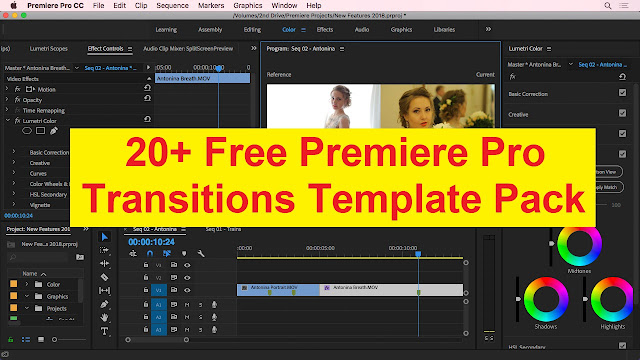Reset the Opacity effect

coord(147,98)
